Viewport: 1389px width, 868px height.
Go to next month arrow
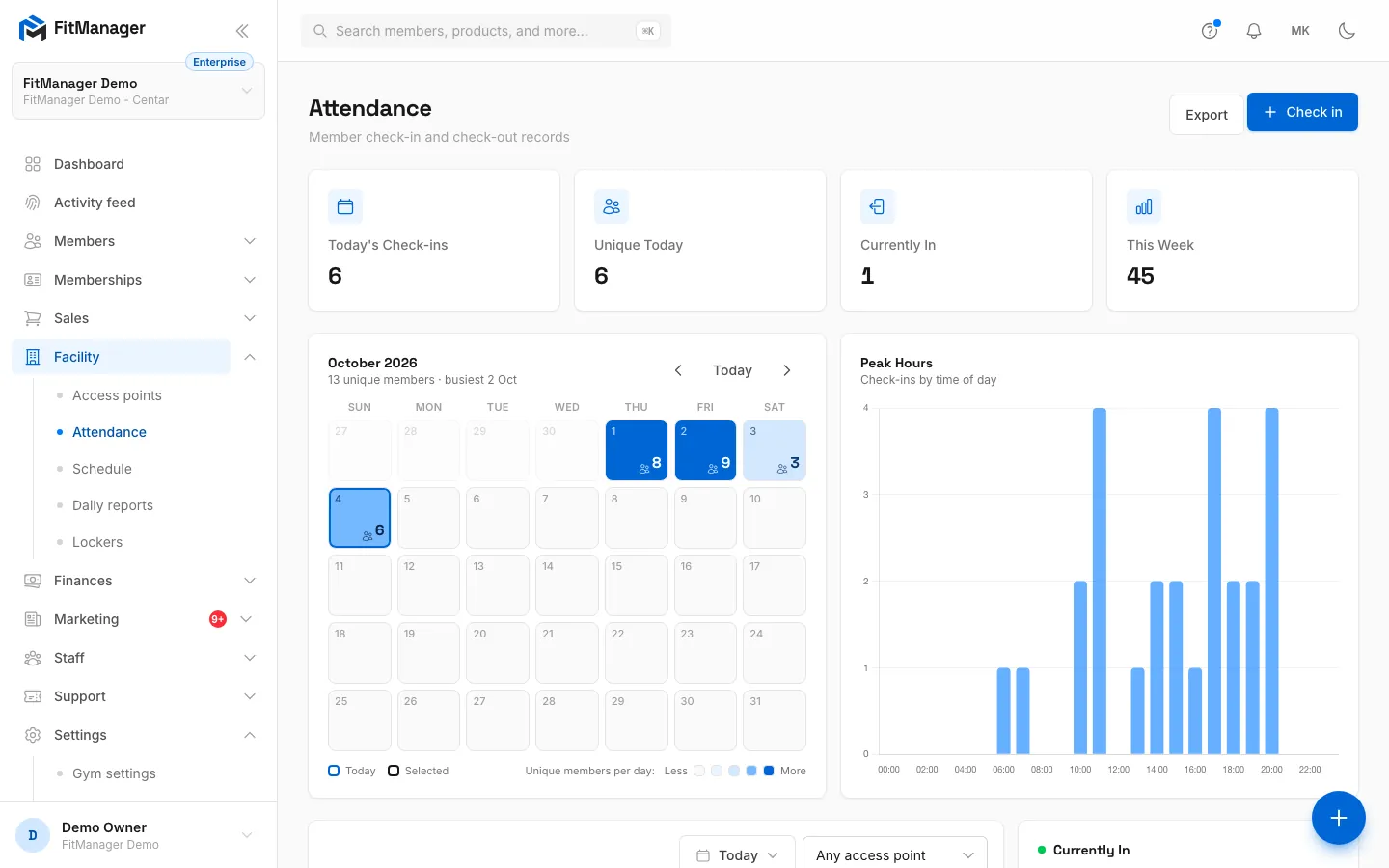(787, 370)
